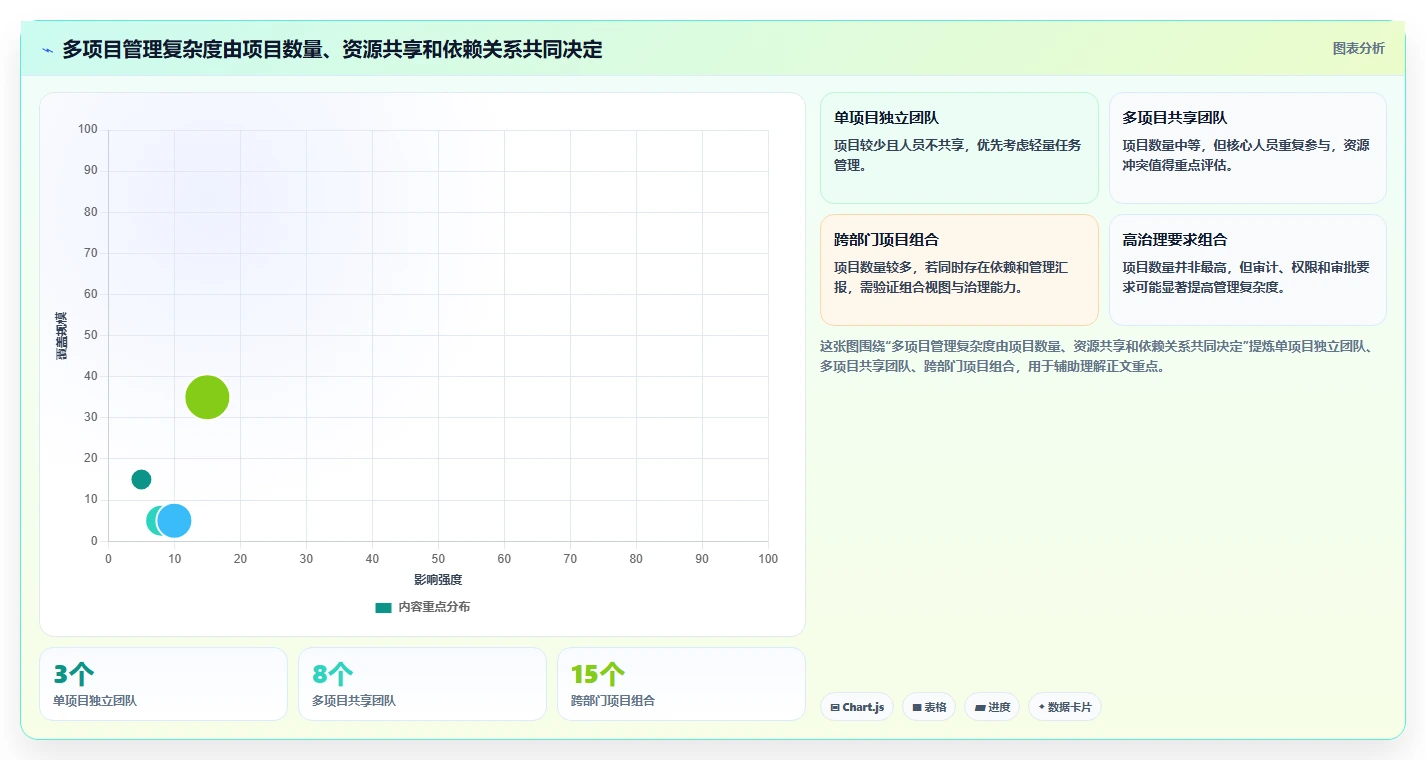The image size is (1426, 760).
Task: Toggle the 内容重点分布 legend entry
Action: click(x=423, y=607)
